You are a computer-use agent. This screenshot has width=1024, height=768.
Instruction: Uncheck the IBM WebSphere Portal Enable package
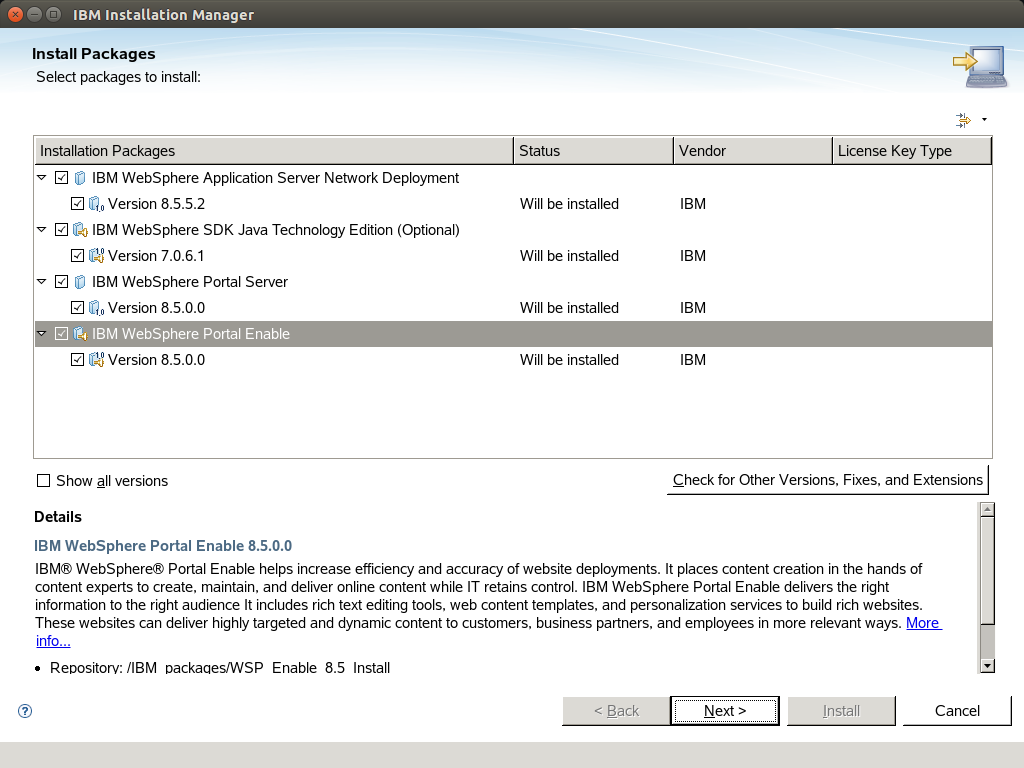point(61,334)
